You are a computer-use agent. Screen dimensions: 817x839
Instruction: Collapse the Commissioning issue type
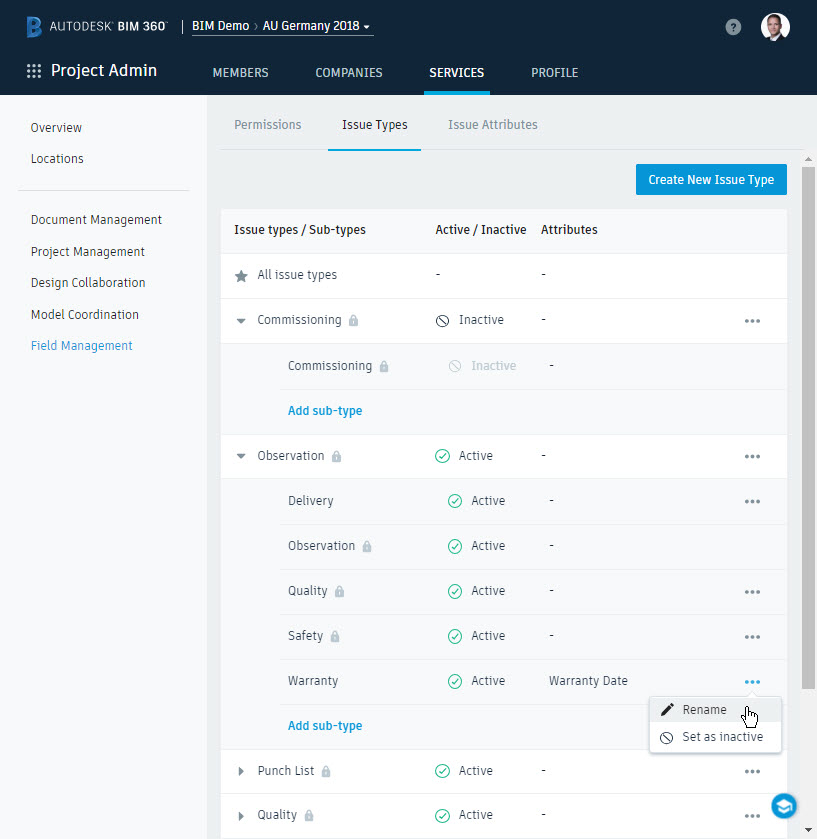pos(240,320)
